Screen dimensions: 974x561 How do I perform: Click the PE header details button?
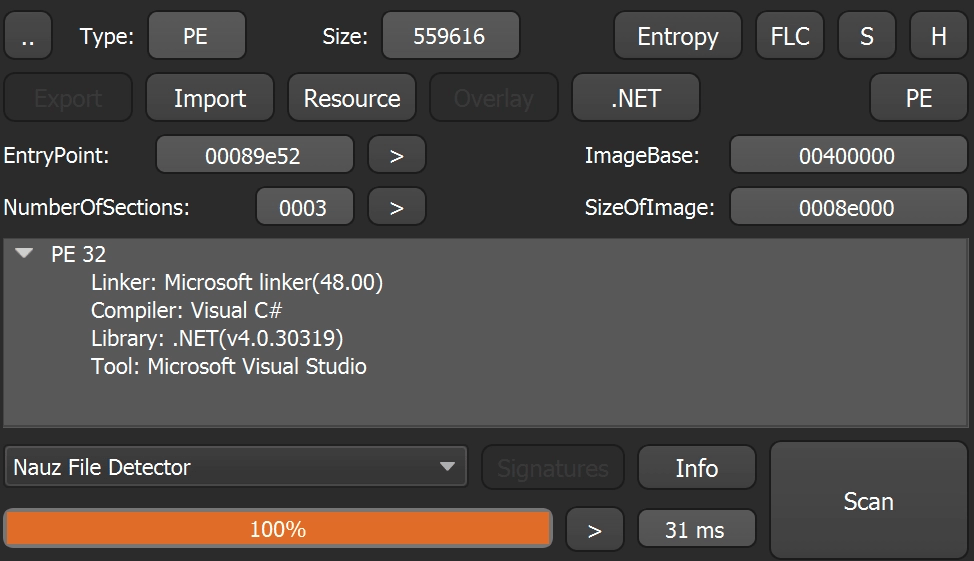[919, 98]
